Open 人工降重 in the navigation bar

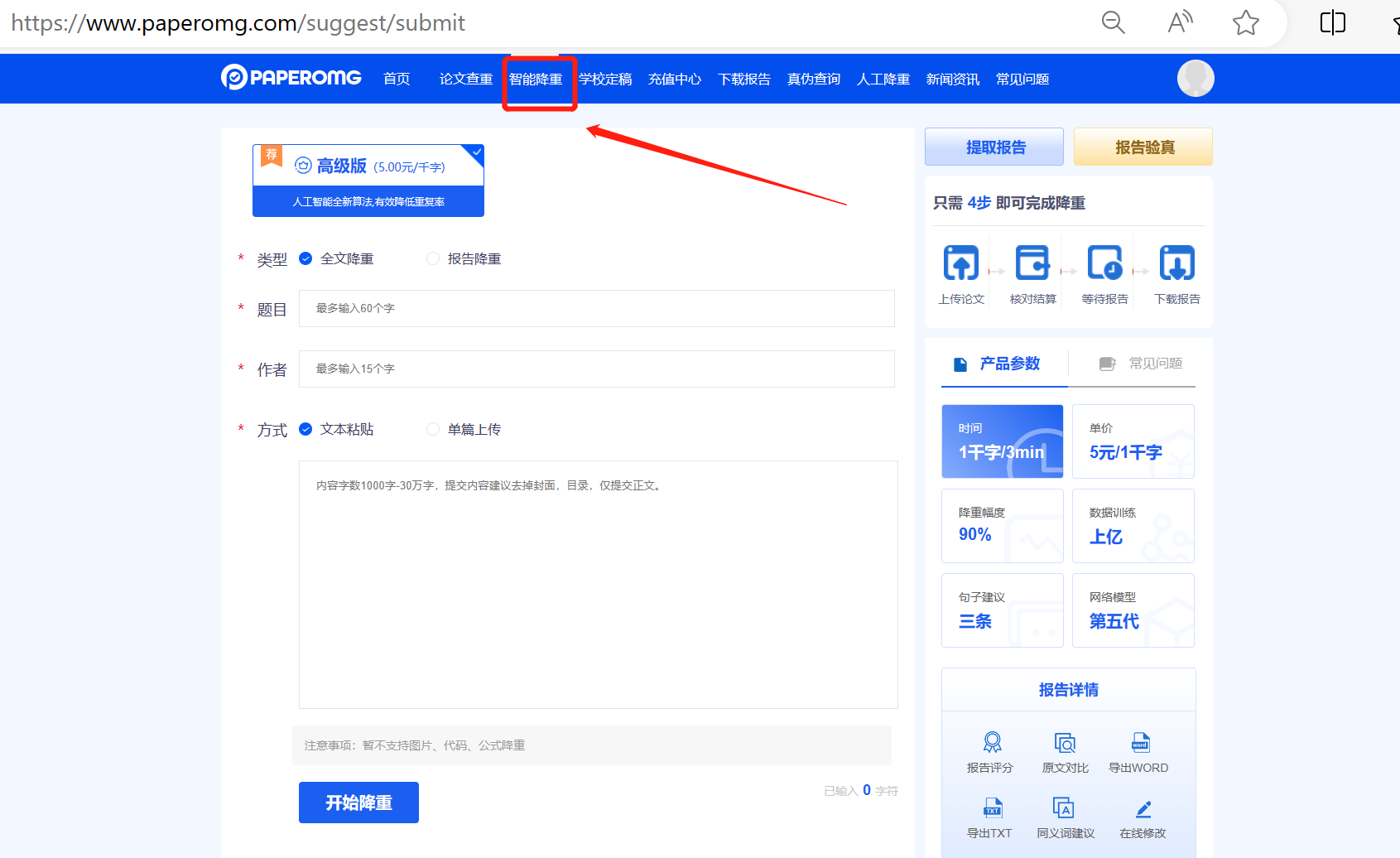(883, 79)
